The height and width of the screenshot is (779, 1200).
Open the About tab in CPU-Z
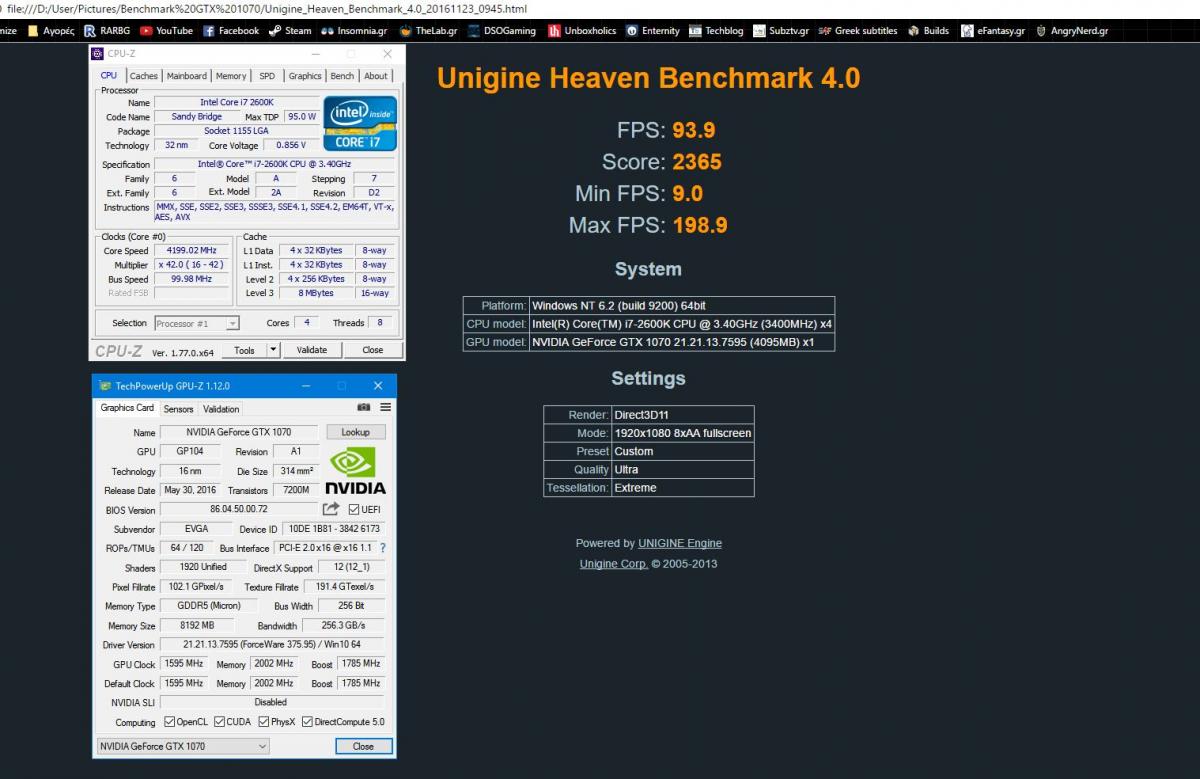point(376,76)
